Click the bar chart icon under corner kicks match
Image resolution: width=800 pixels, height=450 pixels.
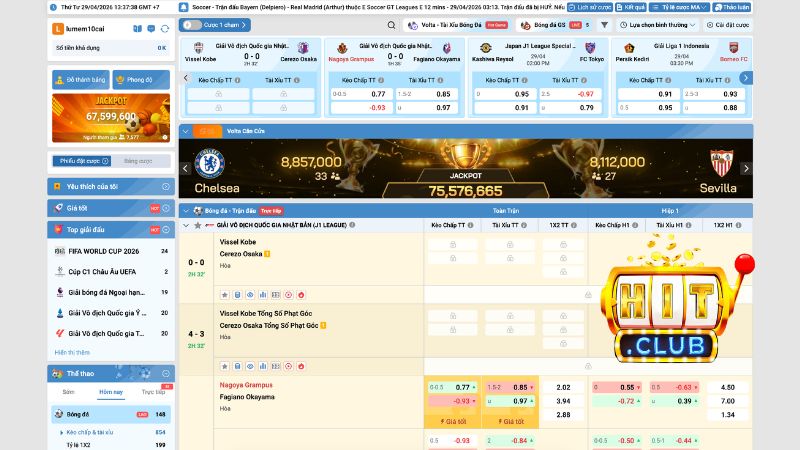(263, 366)
